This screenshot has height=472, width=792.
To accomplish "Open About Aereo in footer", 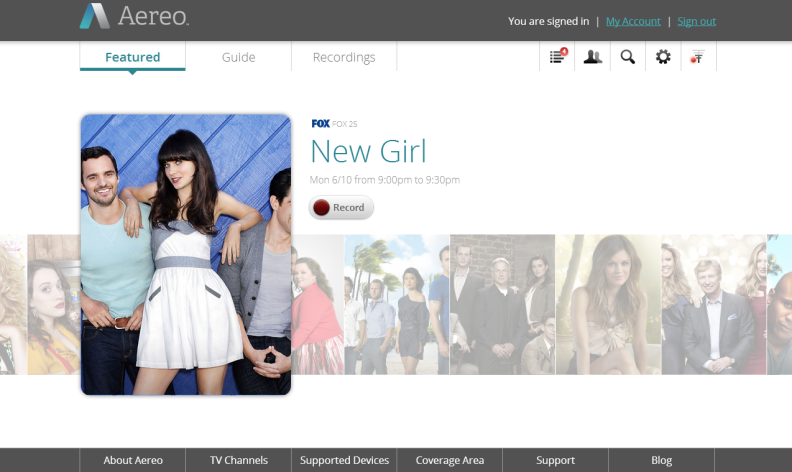I will [x=133, y=460].
